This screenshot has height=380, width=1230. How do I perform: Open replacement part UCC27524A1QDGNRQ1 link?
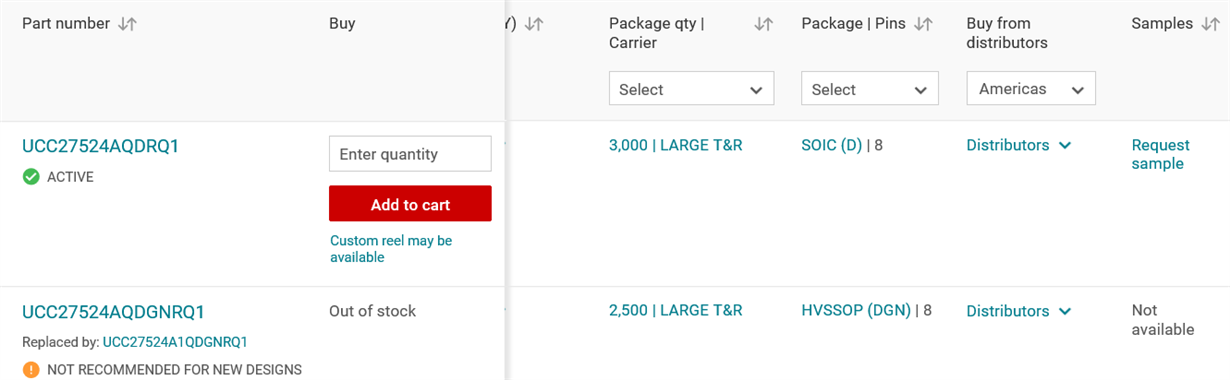(x=175, y=342)
